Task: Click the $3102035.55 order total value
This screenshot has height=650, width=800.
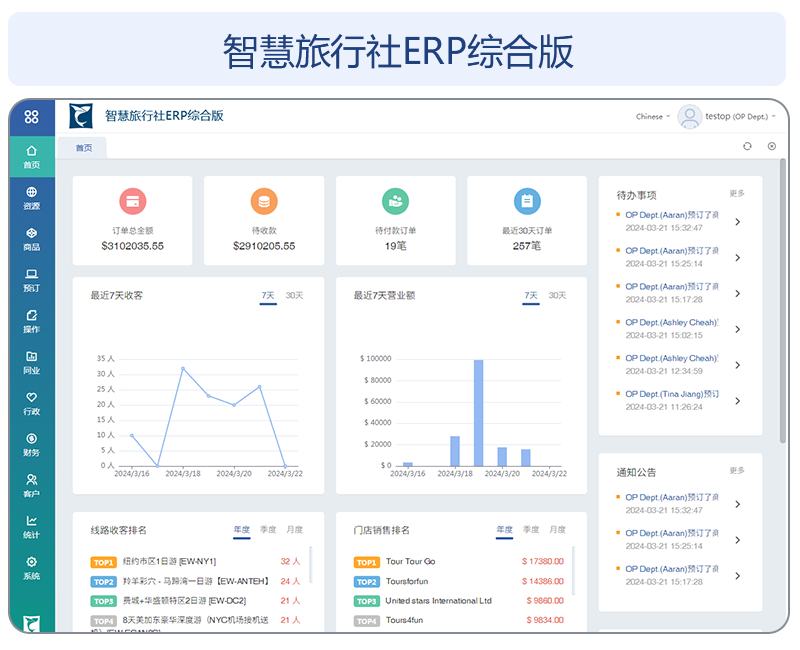Action: [133, 246]
